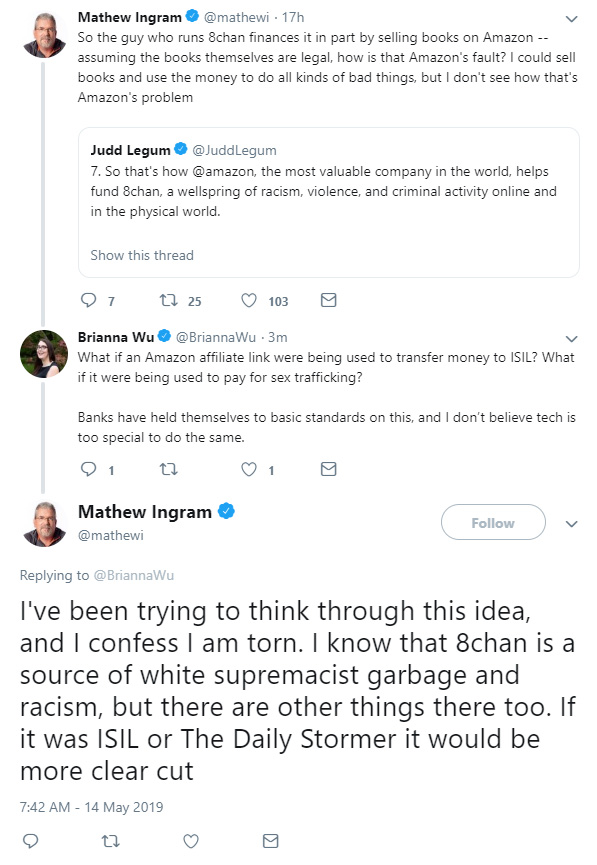Share Brianna Wu's tweet via message icon
The image size is (597, 865).
click(328, 469)
